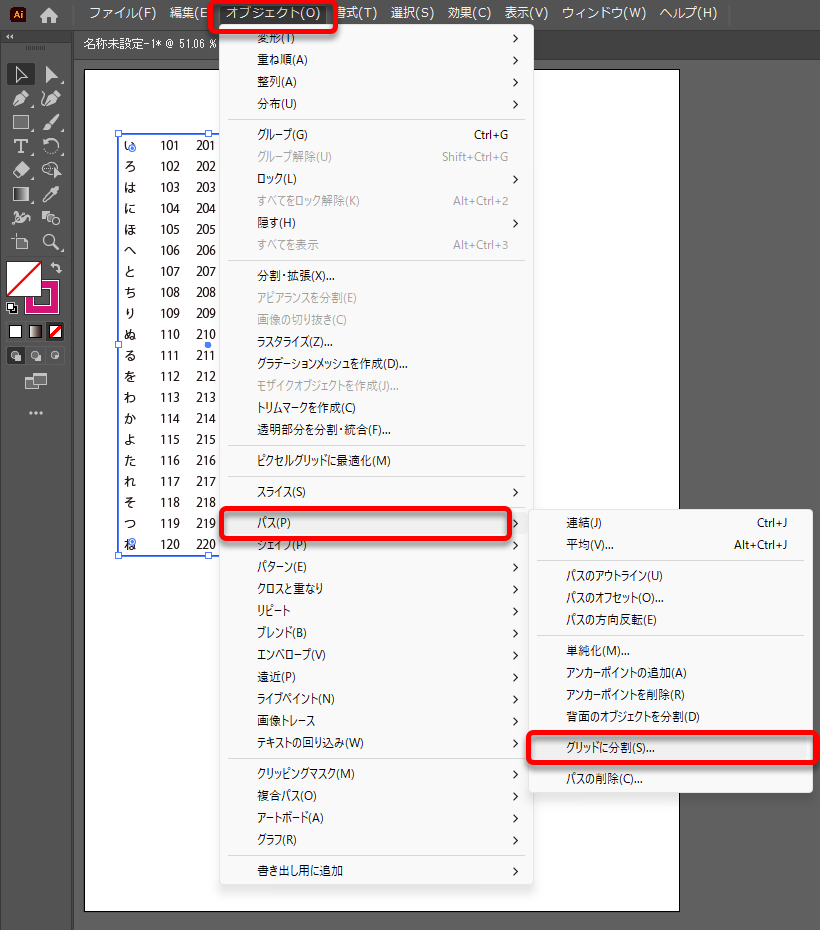Enable Draw Behind mode

coord(36,355)
